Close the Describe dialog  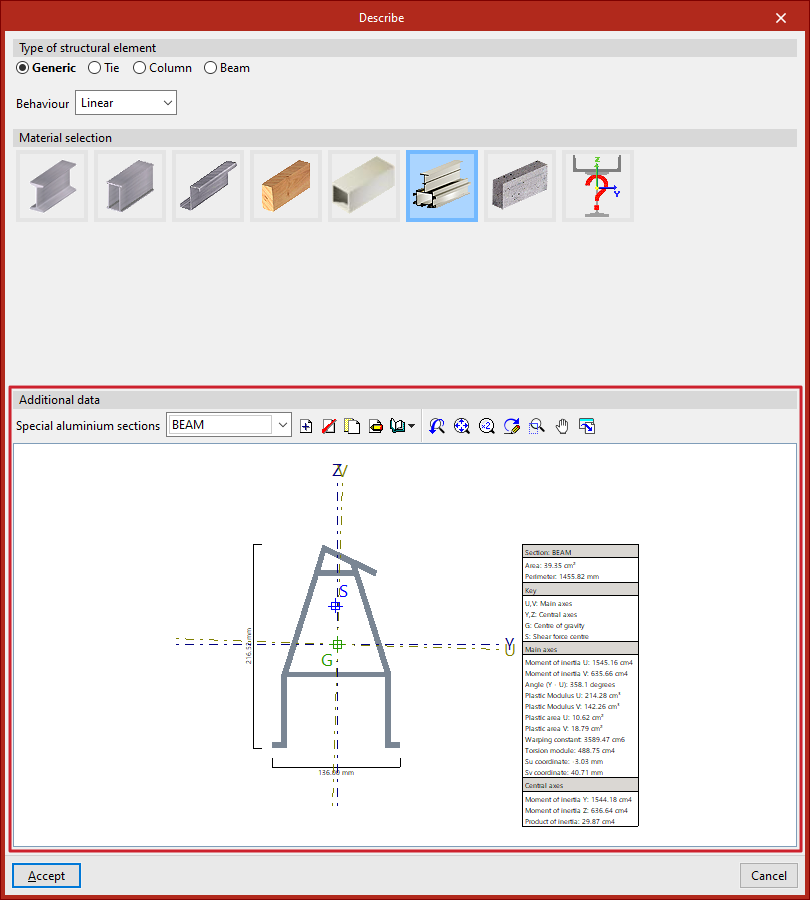[x=781, y=18]
